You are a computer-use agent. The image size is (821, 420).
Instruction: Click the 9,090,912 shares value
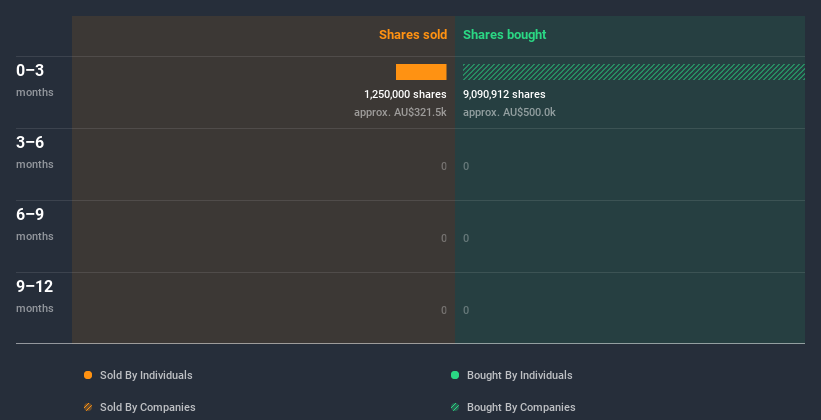(504, 94)
